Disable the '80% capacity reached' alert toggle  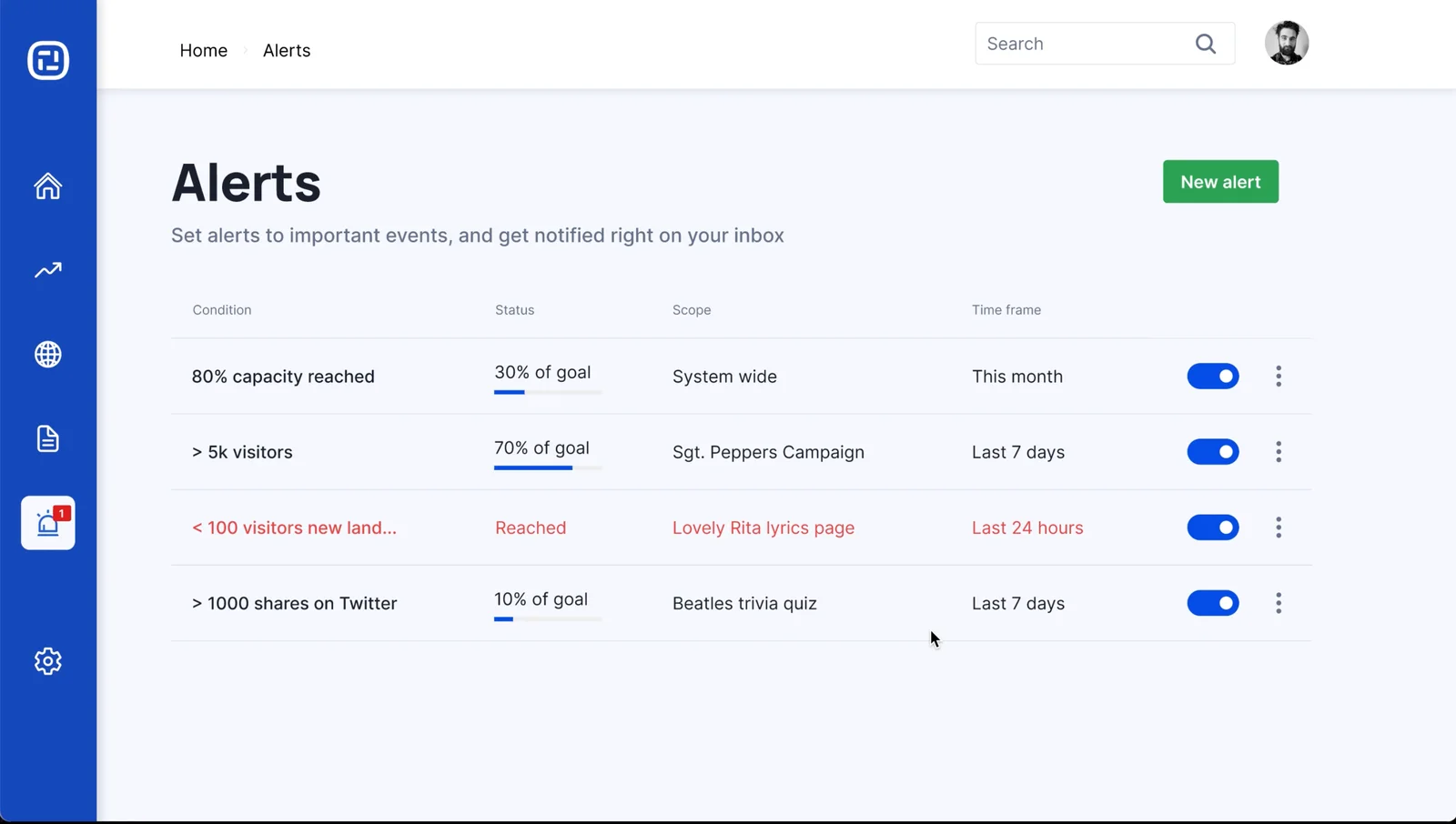coord(1212,376)
